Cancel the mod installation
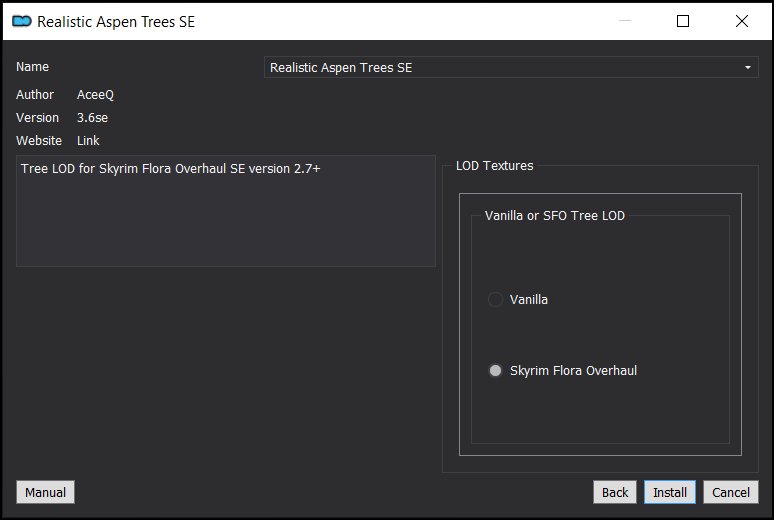The height and width of the screenshot is (520, 774). coord(731,492)
